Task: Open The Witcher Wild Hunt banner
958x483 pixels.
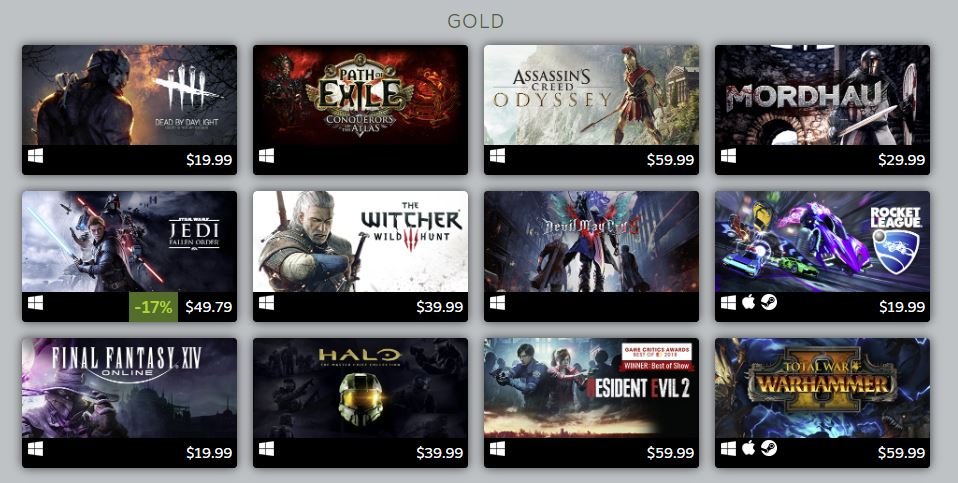Action: point(360,242)
